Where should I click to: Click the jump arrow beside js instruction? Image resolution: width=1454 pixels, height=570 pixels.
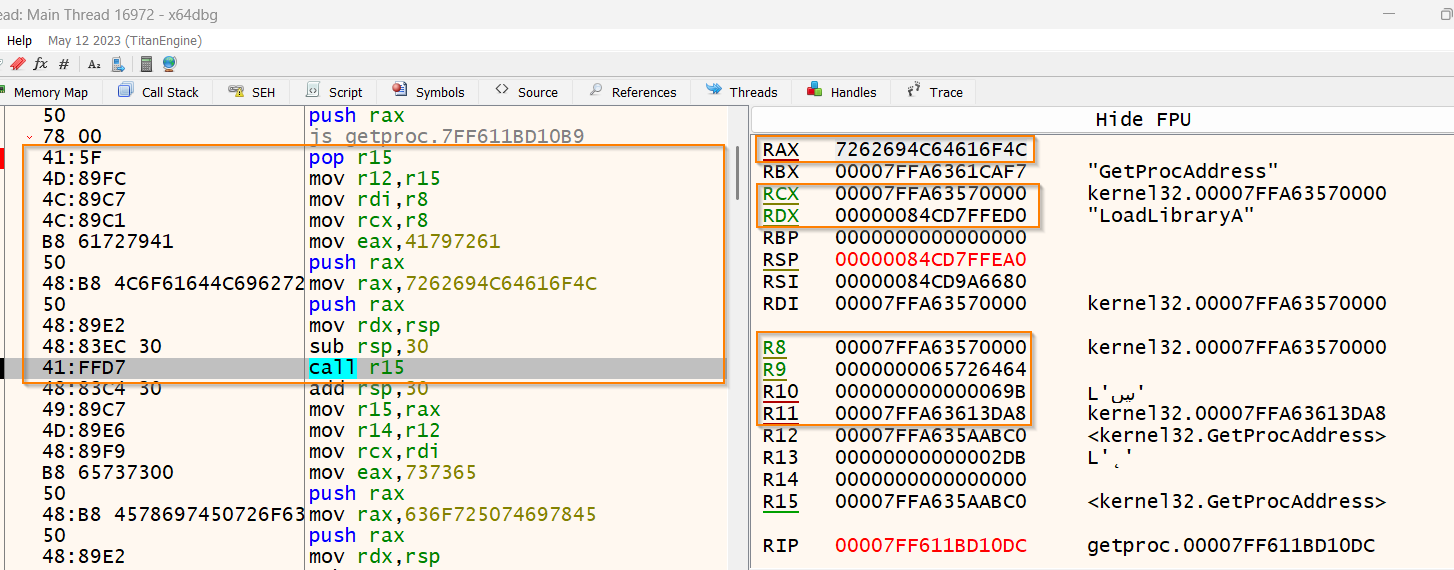(x=31, y=137)
